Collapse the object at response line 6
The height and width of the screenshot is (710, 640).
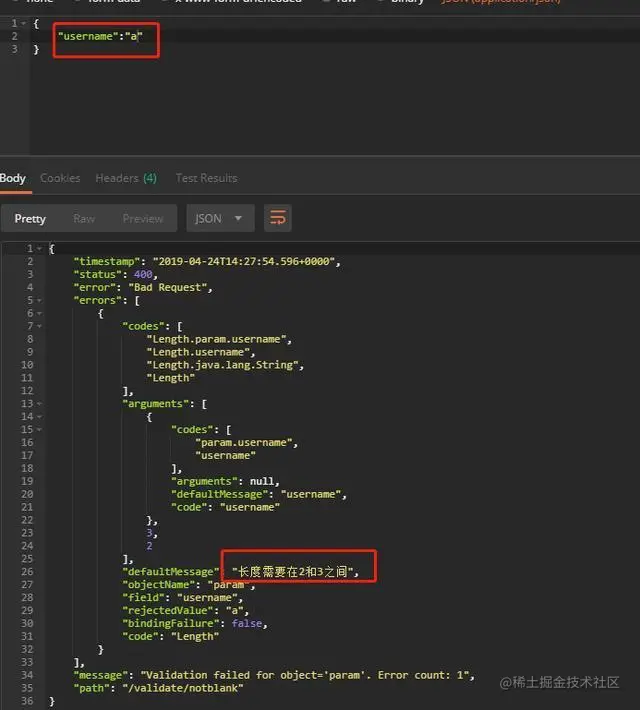(x=39, y=313)
